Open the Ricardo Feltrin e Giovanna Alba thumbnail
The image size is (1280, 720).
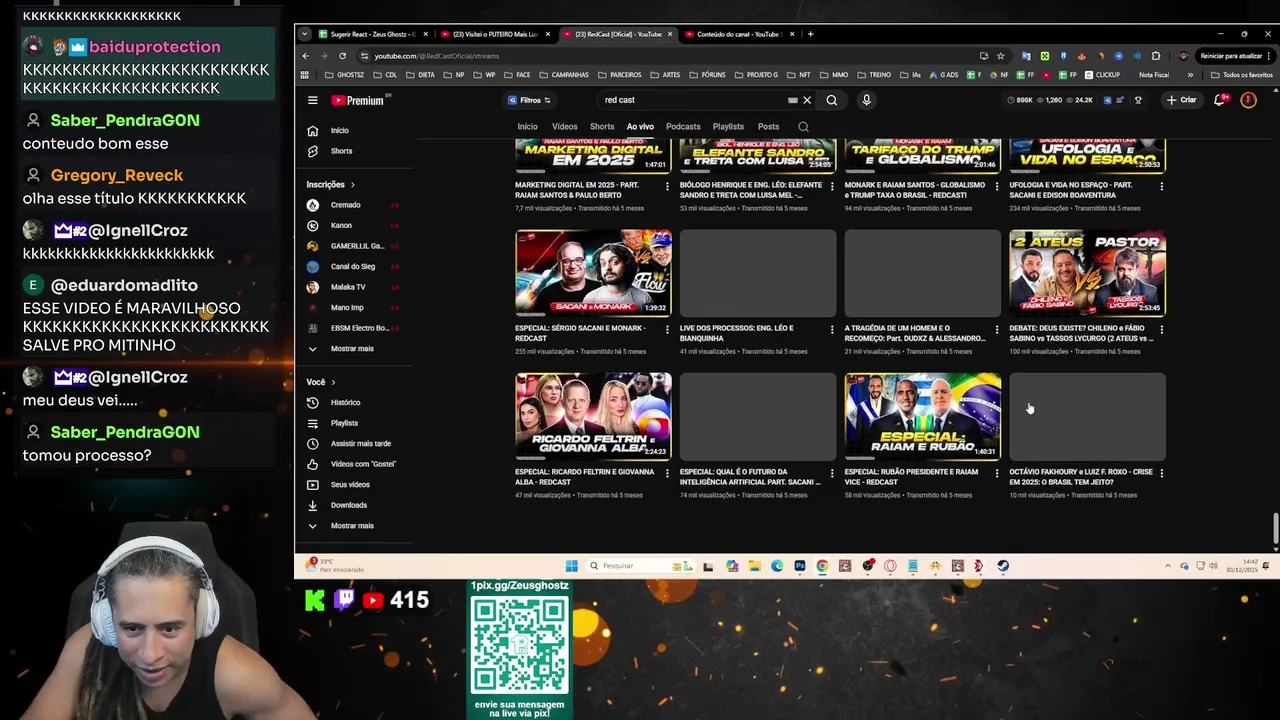coord(593,416)
